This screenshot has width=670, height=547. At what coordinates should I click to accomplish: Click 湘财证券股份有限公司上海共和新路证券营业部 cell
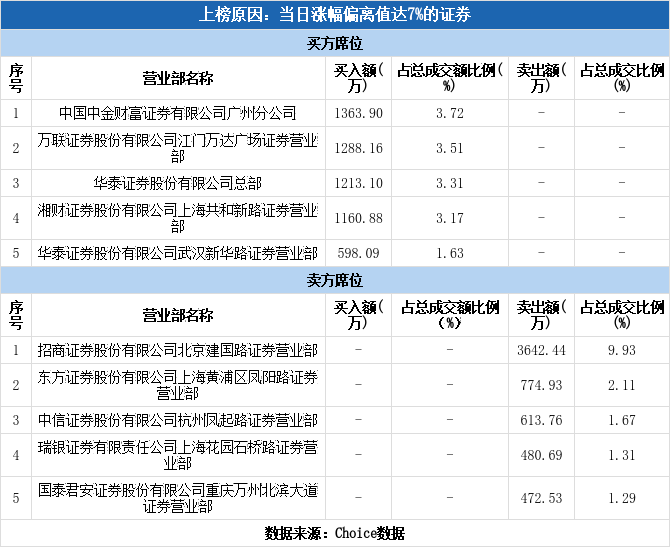coord(178,218)
